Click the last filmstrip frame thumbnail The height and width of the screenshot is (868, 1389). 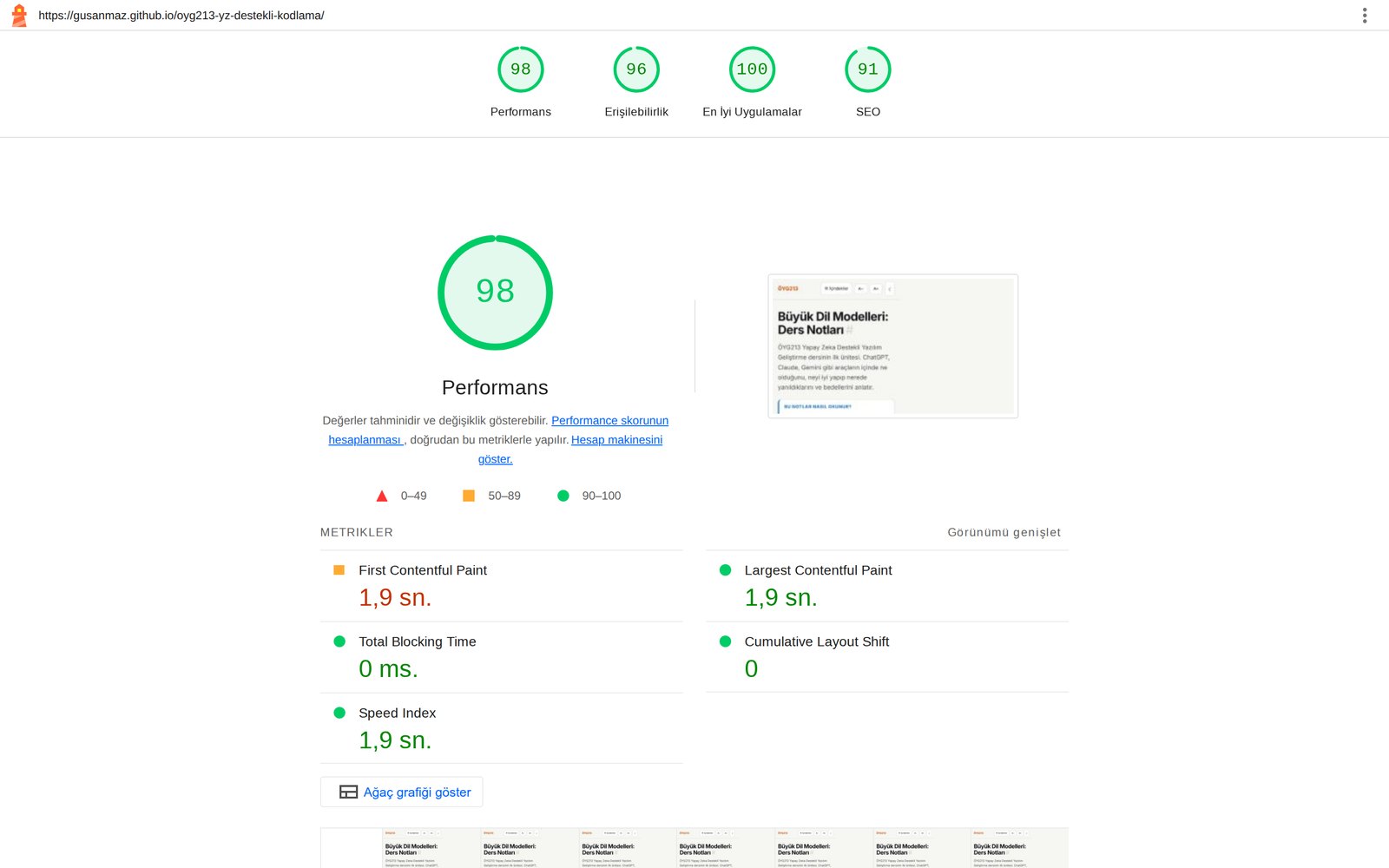[x=1020, y=848]
